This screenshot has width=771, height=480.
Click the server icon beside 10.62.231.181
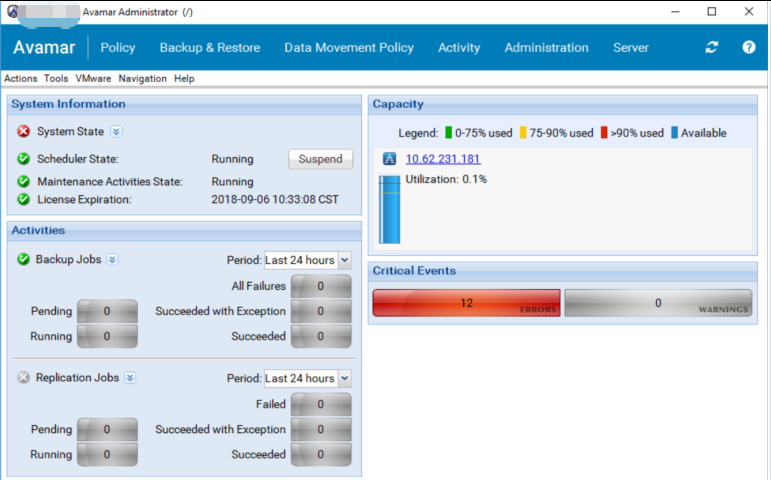pos(389,159)
